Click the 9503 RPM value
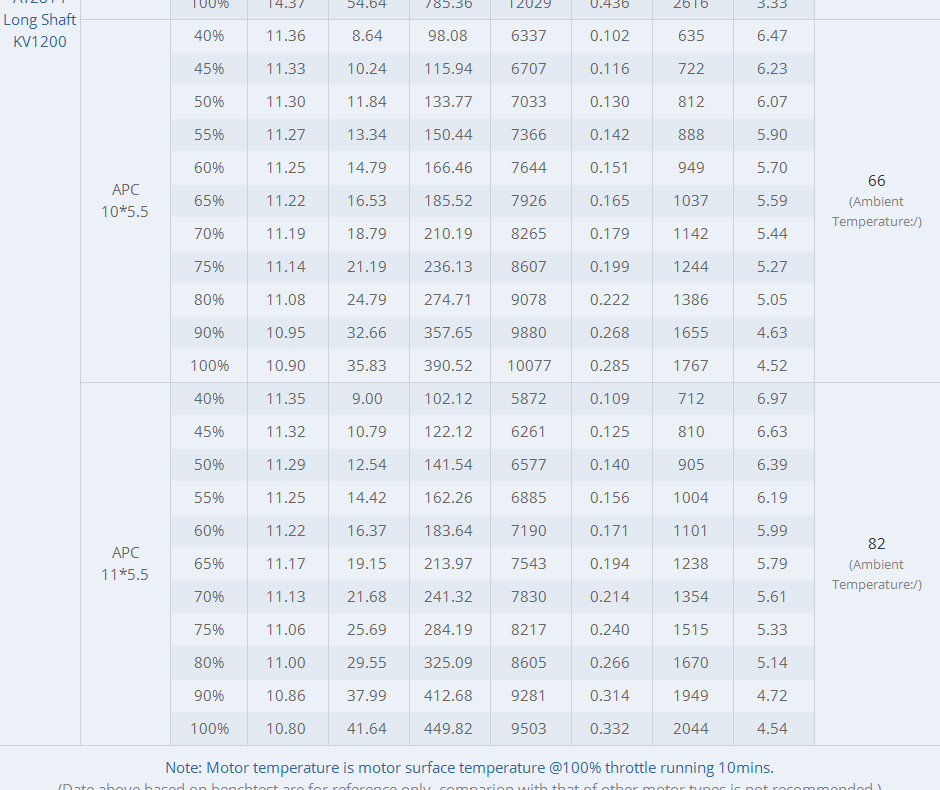940x790 pixels. [x=529, y=729]
